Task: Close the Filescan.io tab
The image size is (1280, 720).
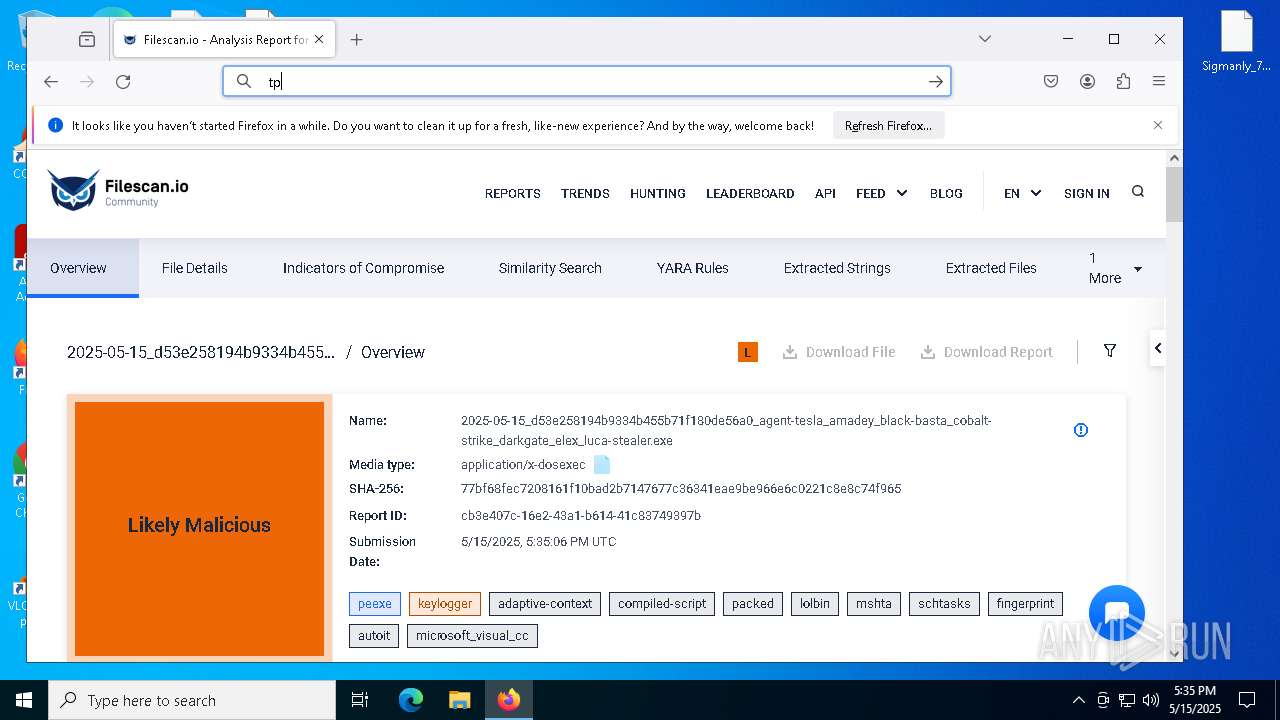Action: click(x=319, y=39)
